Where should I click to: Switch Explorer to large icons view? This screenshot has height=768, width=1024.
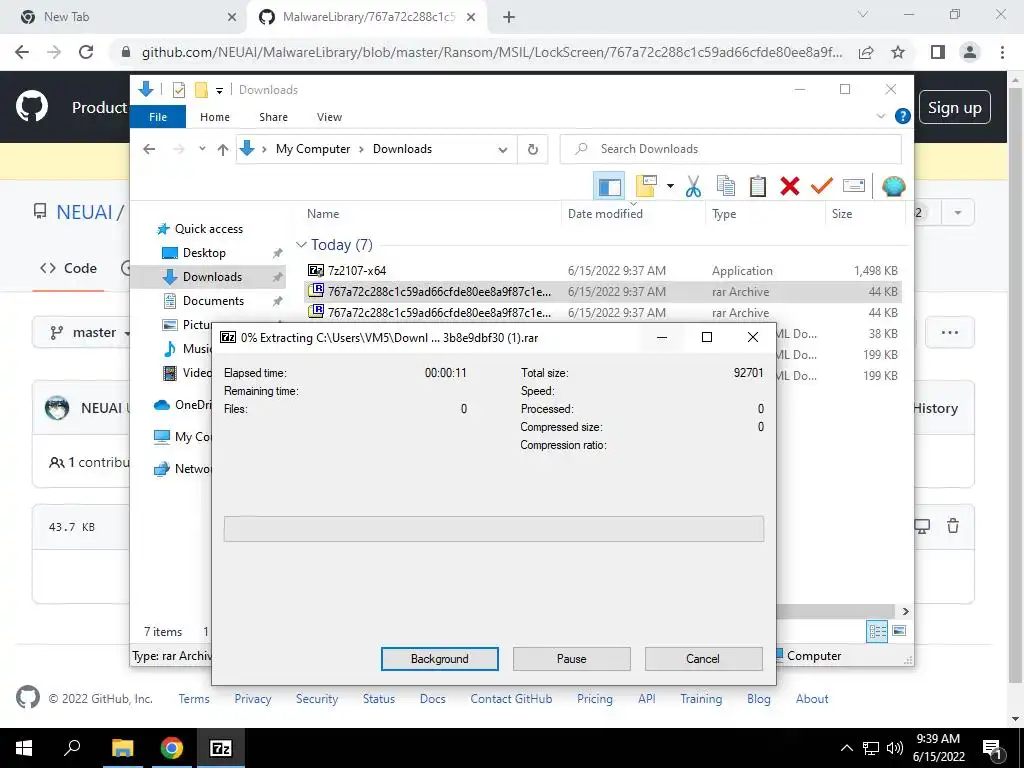tap(899, 631)
